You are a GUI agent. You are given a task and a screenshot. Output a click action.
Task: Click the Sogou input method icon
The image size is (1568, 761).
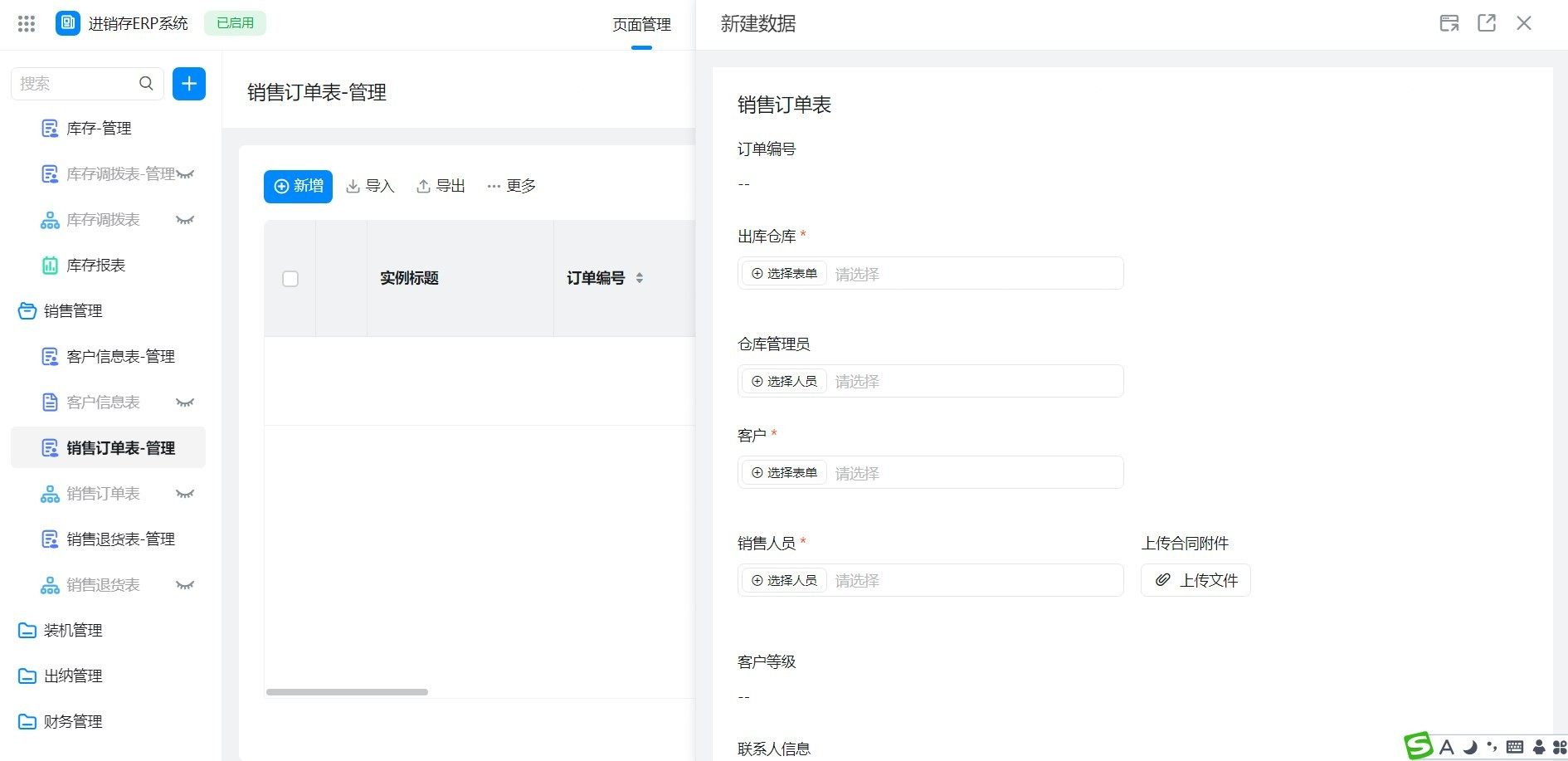tap(1419, 746)
